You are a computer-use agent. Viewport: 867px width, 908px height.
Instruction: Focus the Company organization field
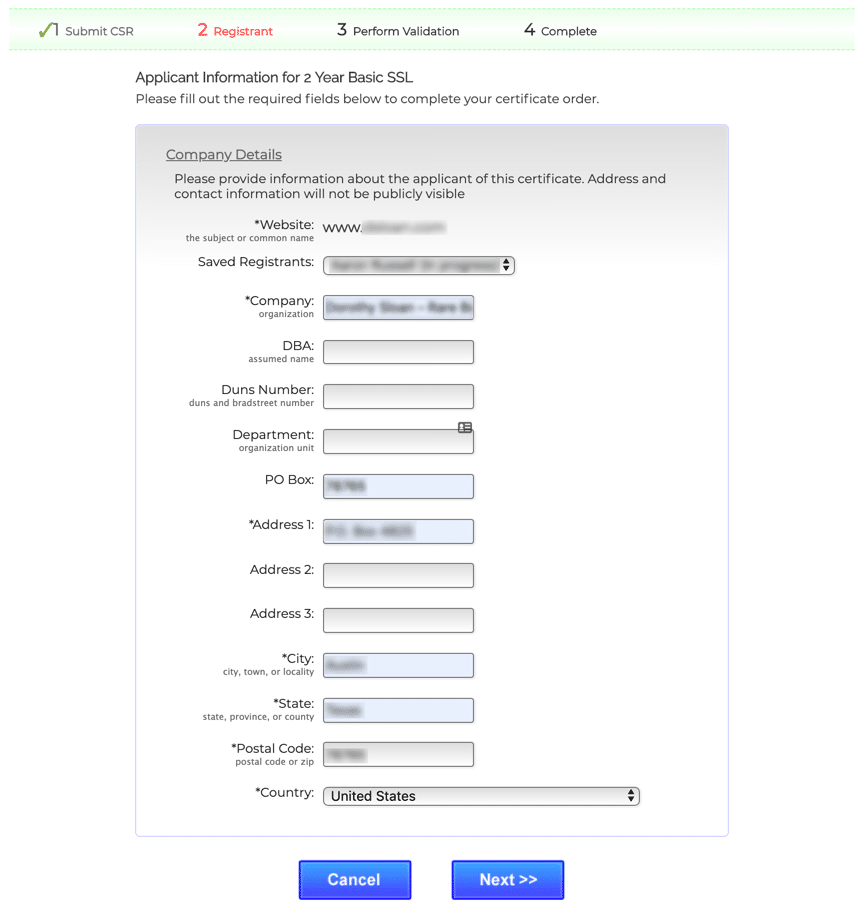tap(398, 308)
